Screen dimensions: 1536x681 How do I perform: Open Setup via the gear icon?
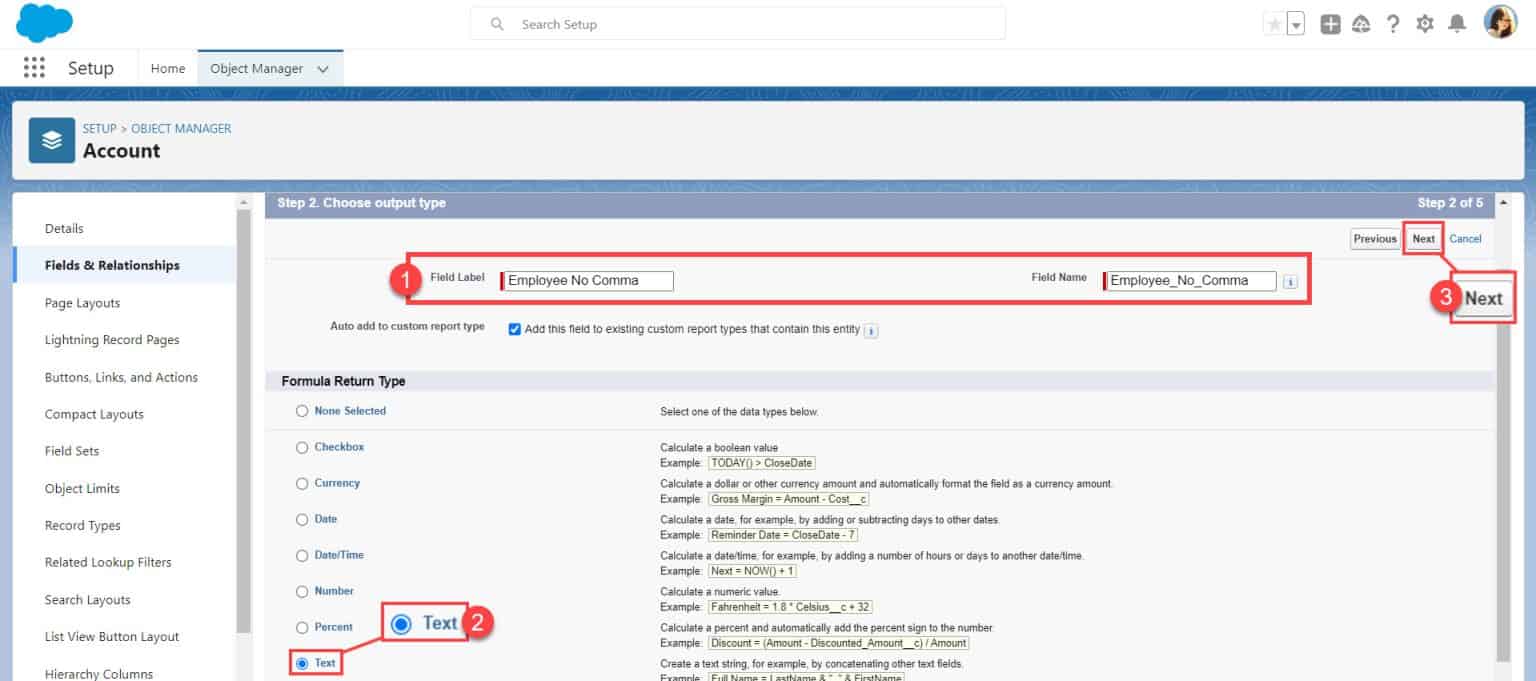click(x=1425, y=23)
